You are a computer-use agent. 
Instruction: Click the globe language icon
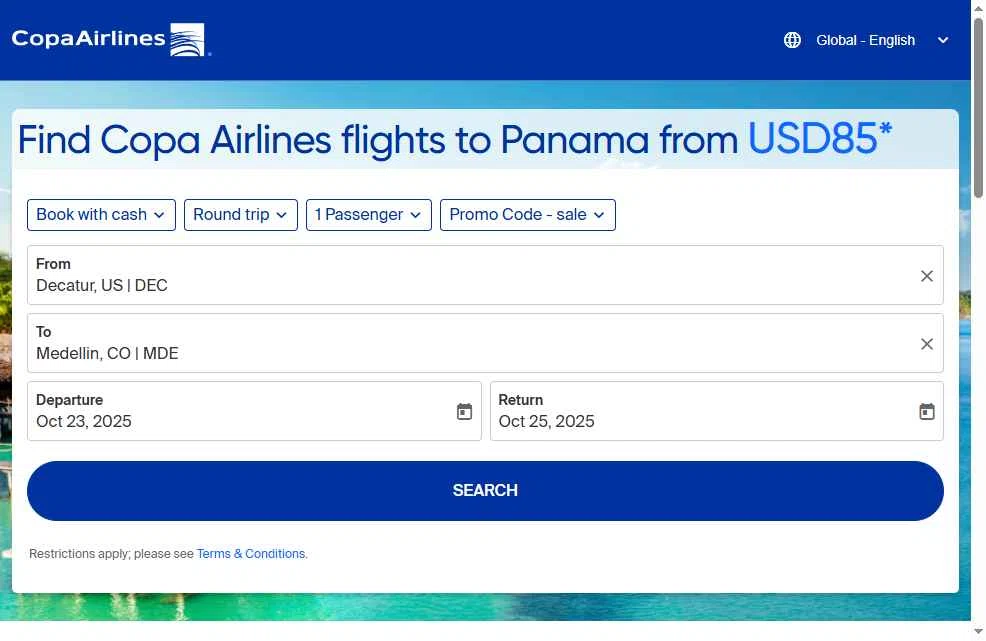point(792,40)
